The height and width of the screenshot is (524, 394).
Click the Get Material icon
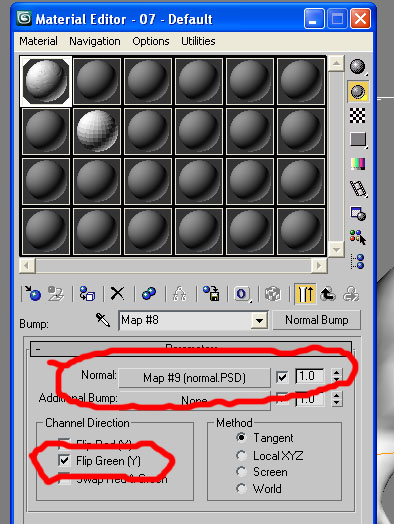click(33, 294)
